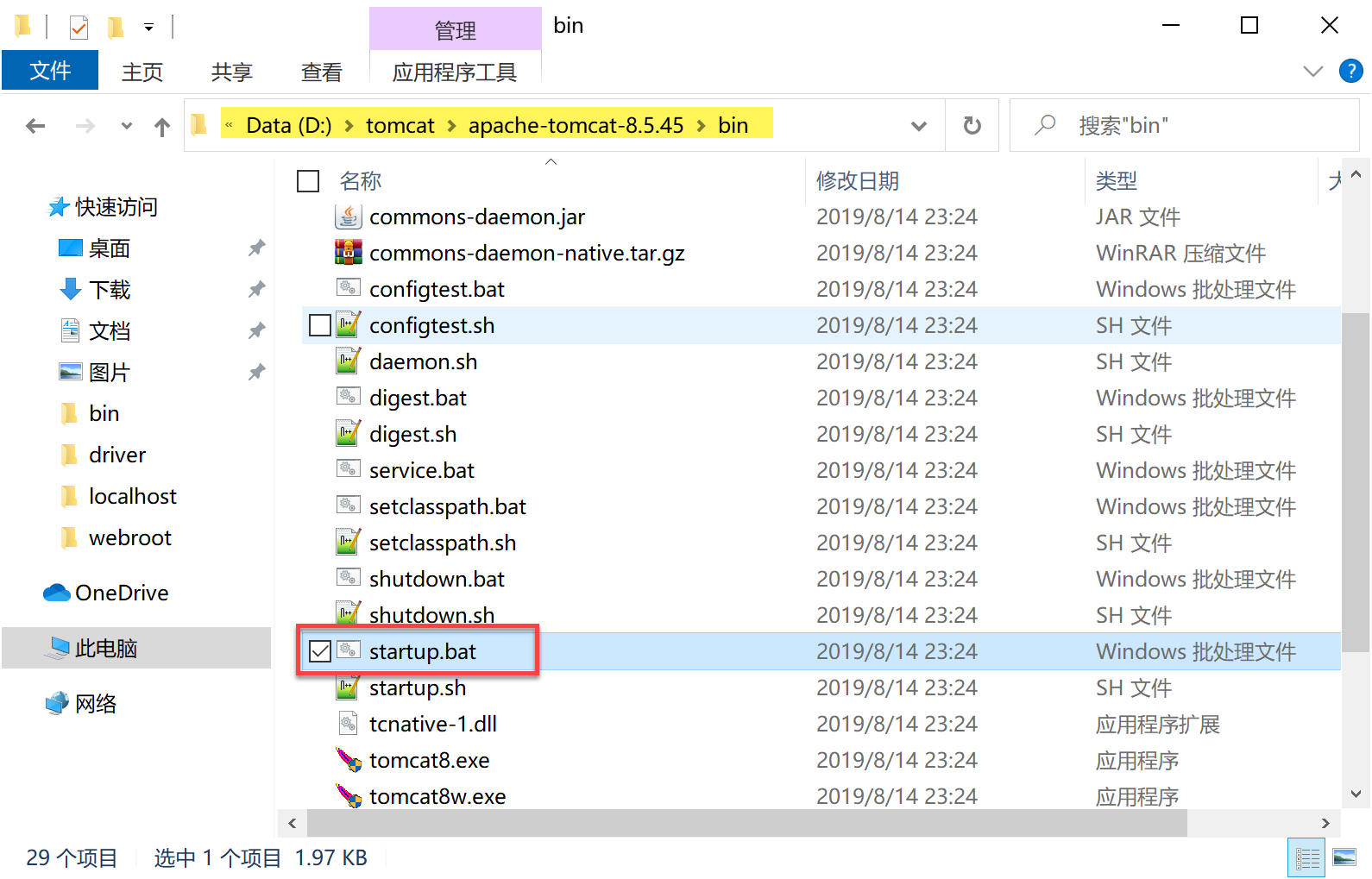Image resolution: width=1372 pixels, height=879 pixels.
Task: Click the tcnative-1.dll file icon
Action: pos(348,724)
